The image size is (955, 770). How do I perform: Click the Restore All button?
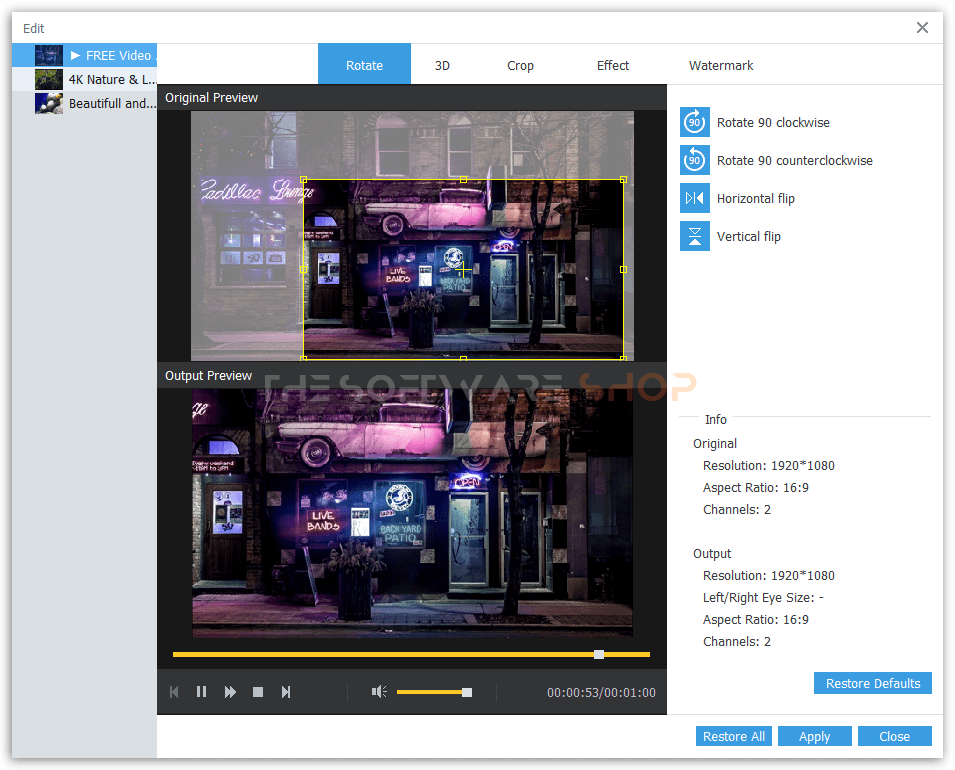(x=733, y=737)
